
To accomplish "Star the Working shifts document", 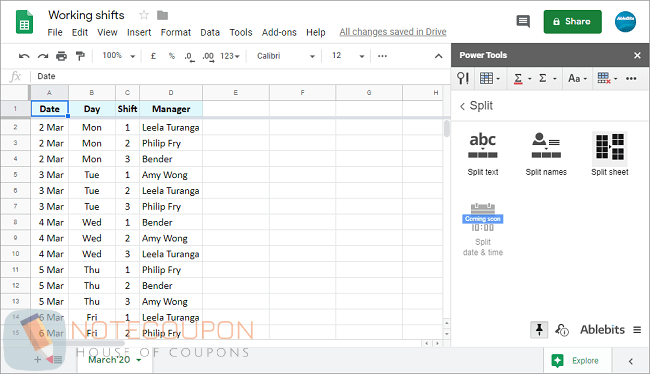I will pyautogui.click(x=144, y=15).
